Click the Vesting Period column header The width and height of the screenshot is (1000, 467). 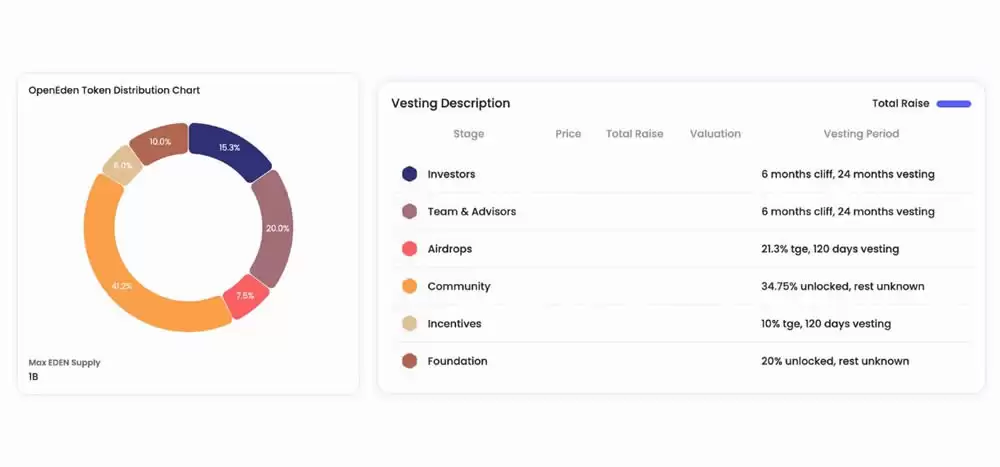tap(861, 134)
